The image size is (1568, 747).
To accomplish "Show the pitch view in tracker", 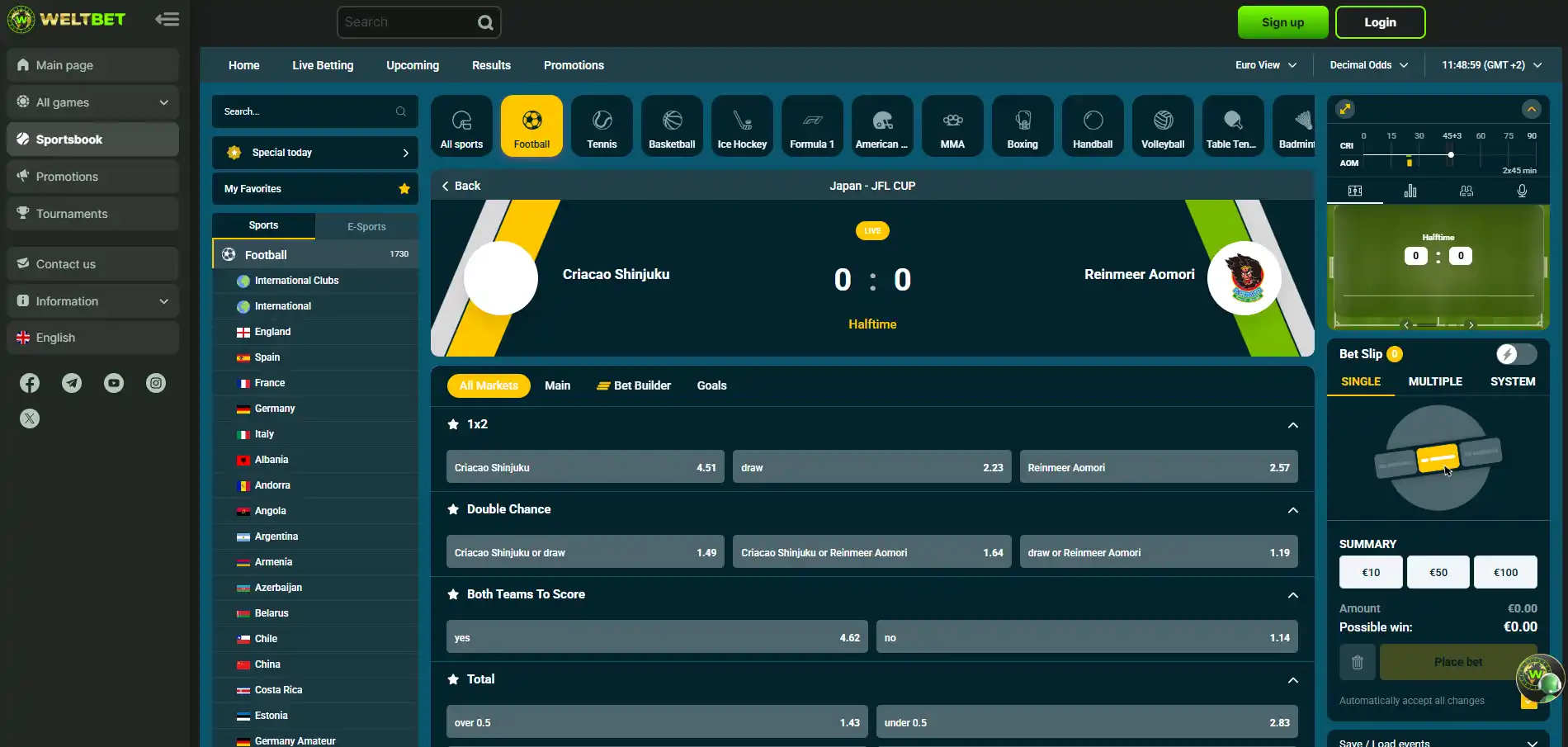I will point(1355,191).
